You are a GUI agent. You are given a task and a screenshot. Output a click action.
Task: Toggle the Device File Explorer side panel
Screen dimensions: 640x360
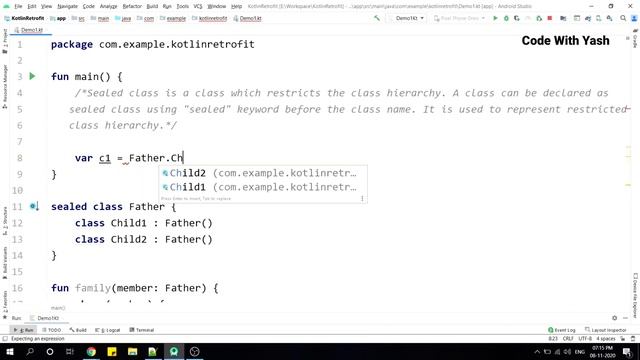635,295
